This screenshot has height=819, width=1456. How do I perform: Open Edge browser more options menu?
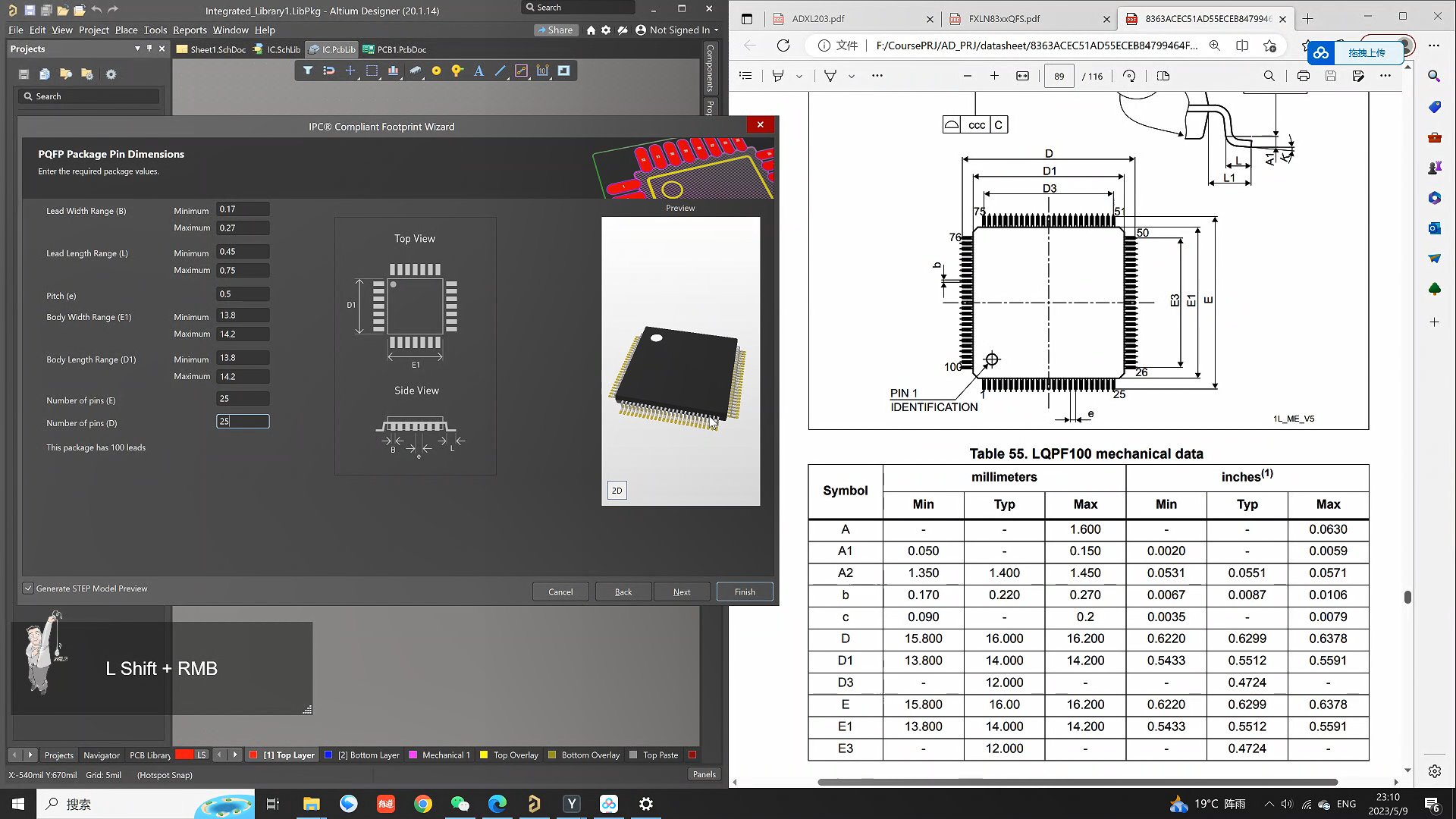pos(1433,45)
